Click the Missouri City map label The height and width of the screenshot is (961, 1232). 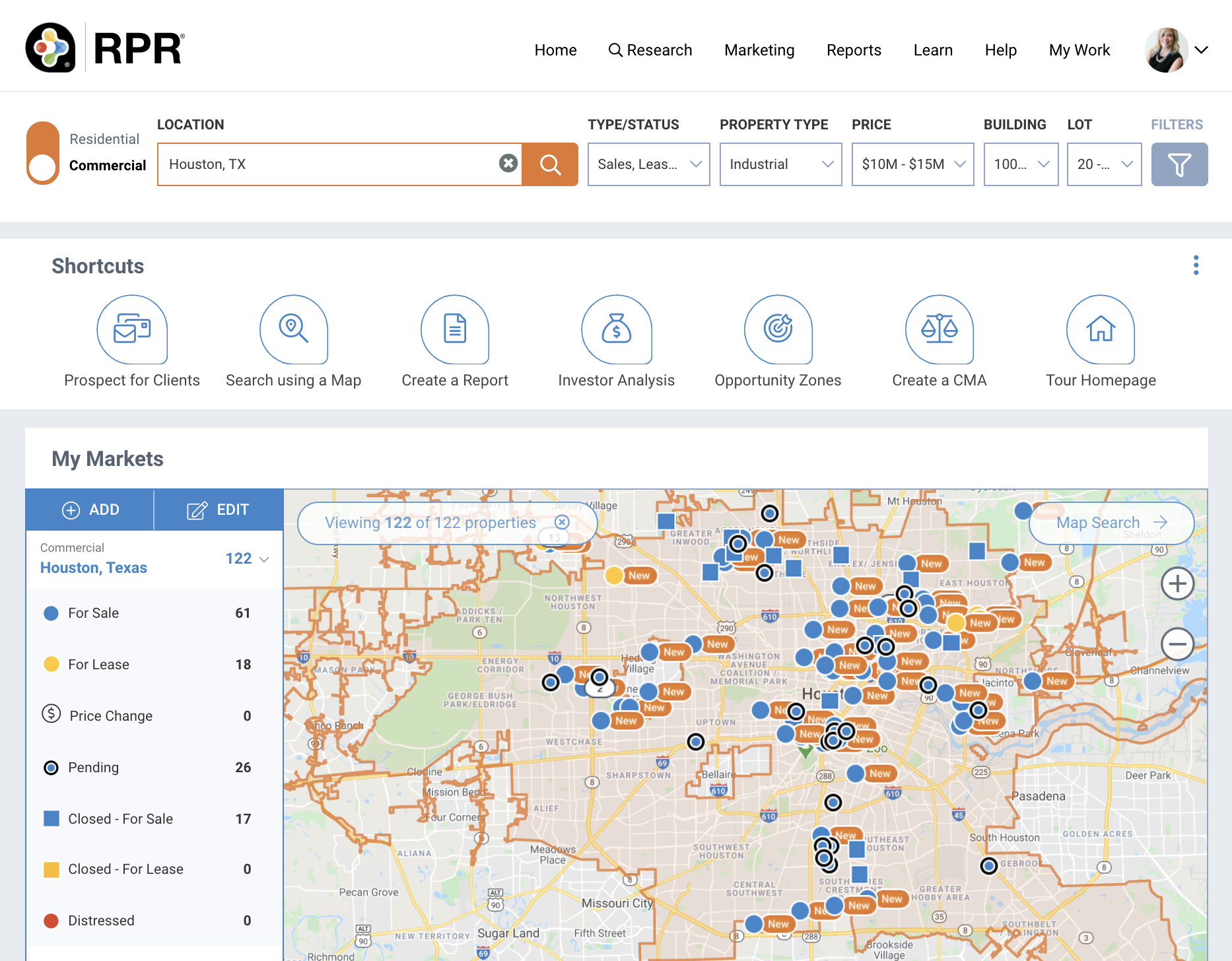pyautogui.click(x=617, y=903)
